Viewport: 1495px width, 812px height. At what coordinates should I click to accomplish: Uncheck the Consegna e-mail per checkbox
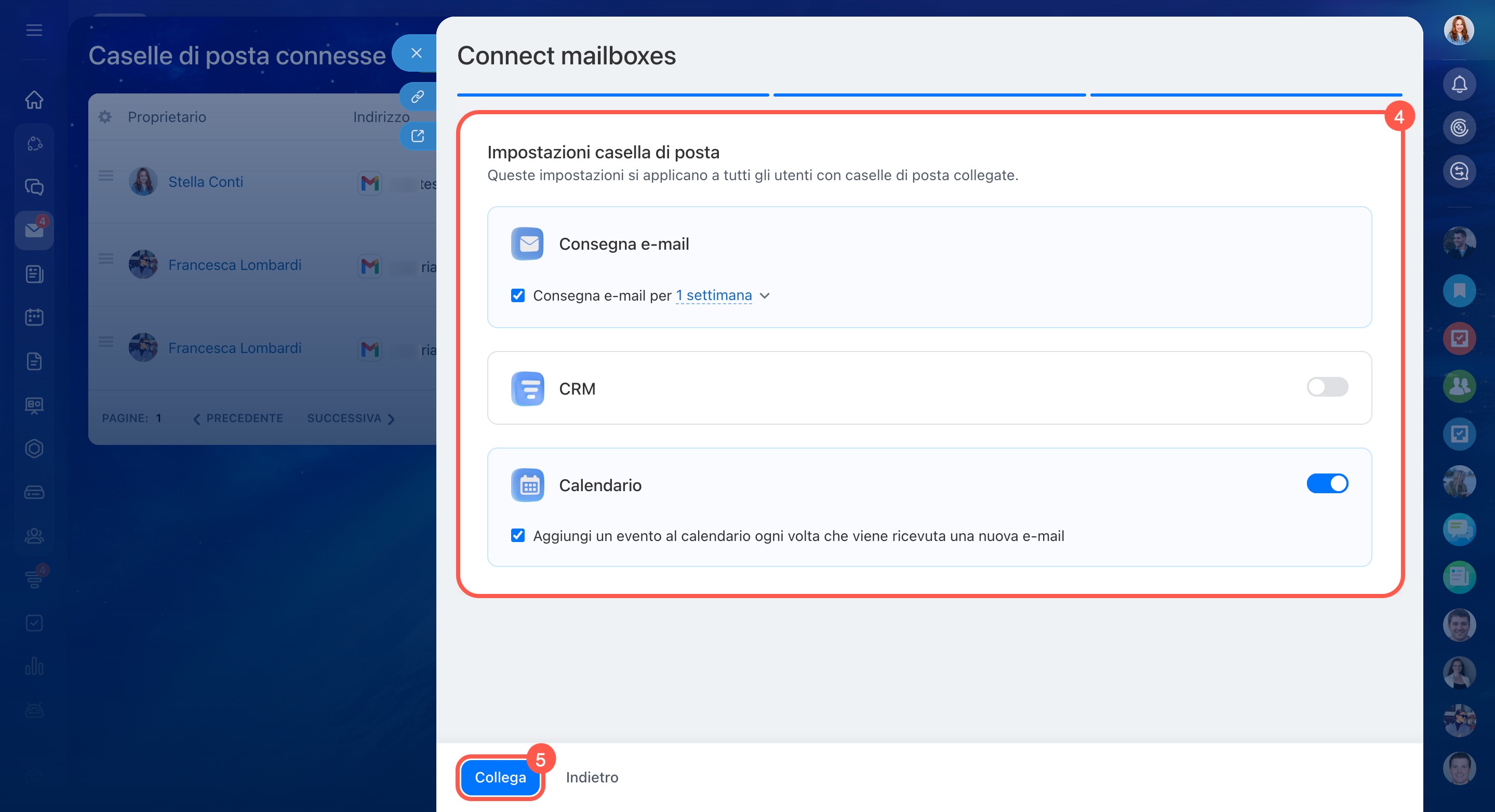[x=518, y=295]
